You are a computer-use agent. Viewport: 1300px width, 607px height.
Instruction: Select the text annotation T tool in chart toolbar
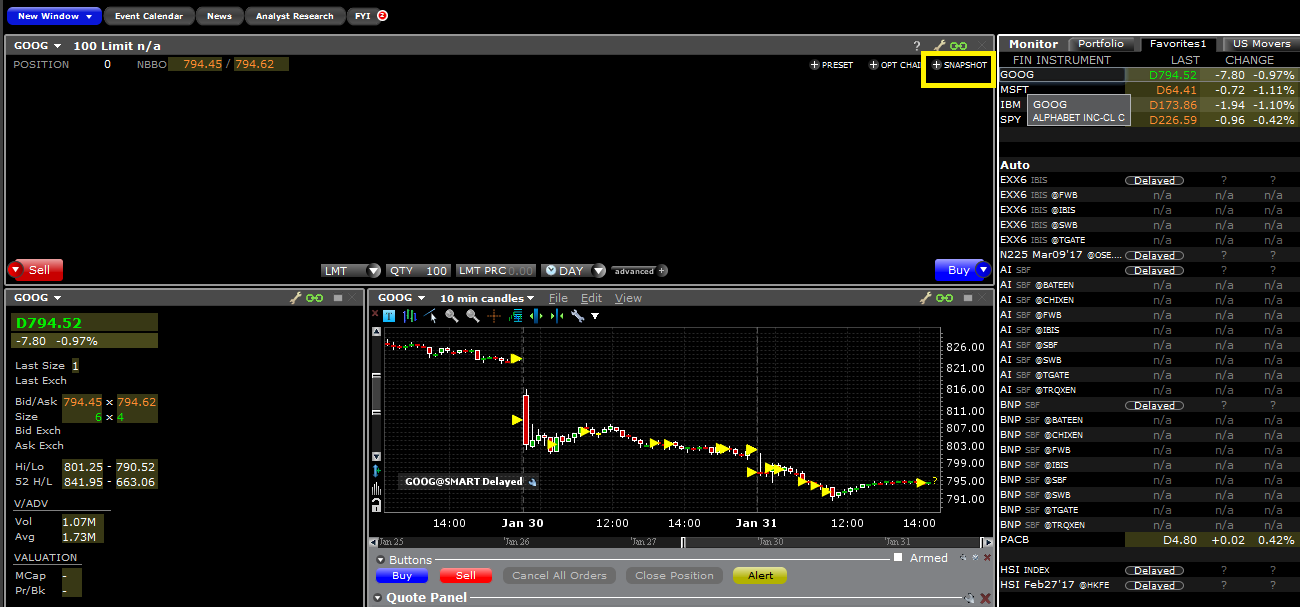coord(390,316)
